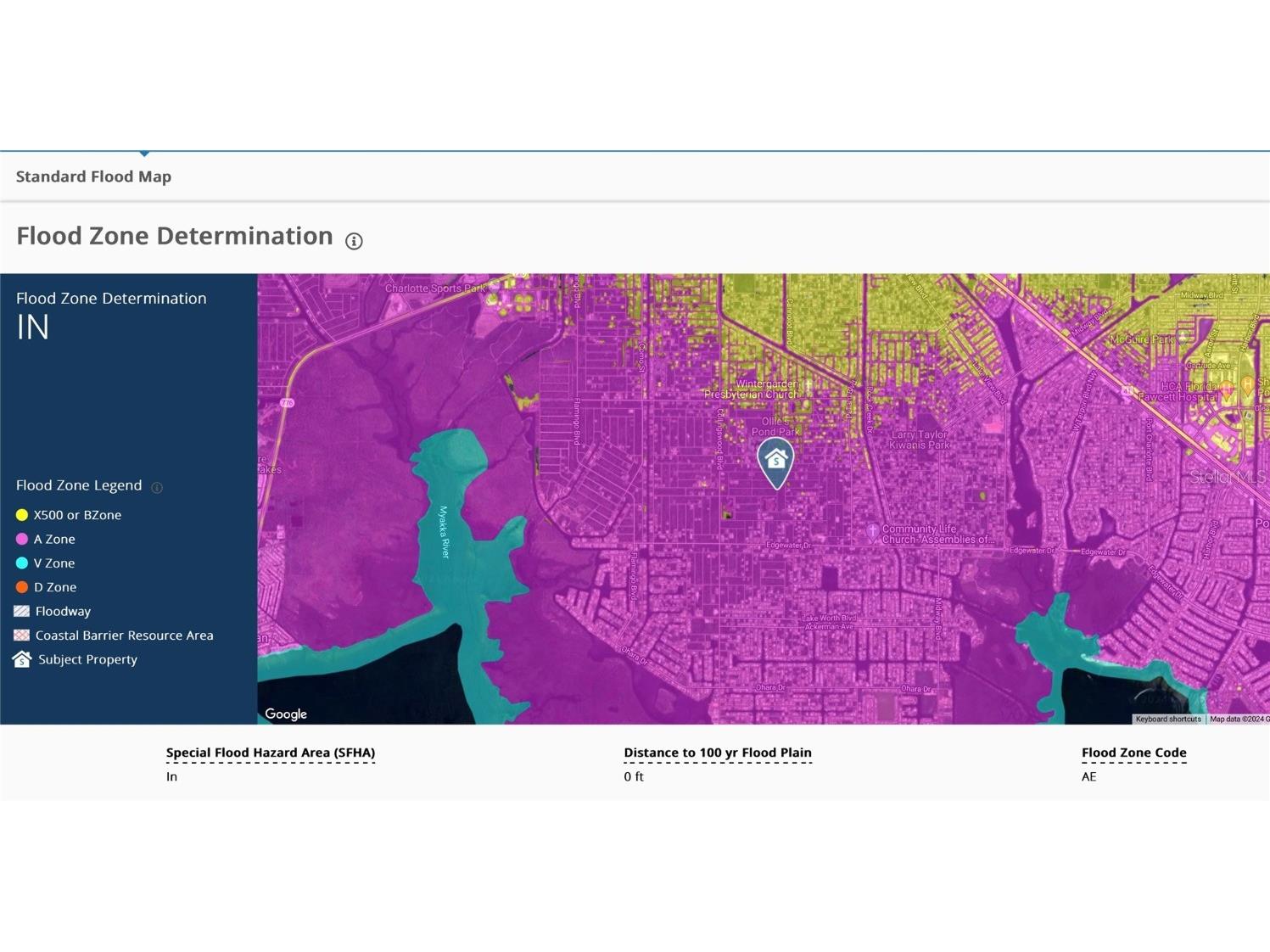
Task: Click the HCA Florida Fawcett Hospital marker
Action: tap(1227, 391)
